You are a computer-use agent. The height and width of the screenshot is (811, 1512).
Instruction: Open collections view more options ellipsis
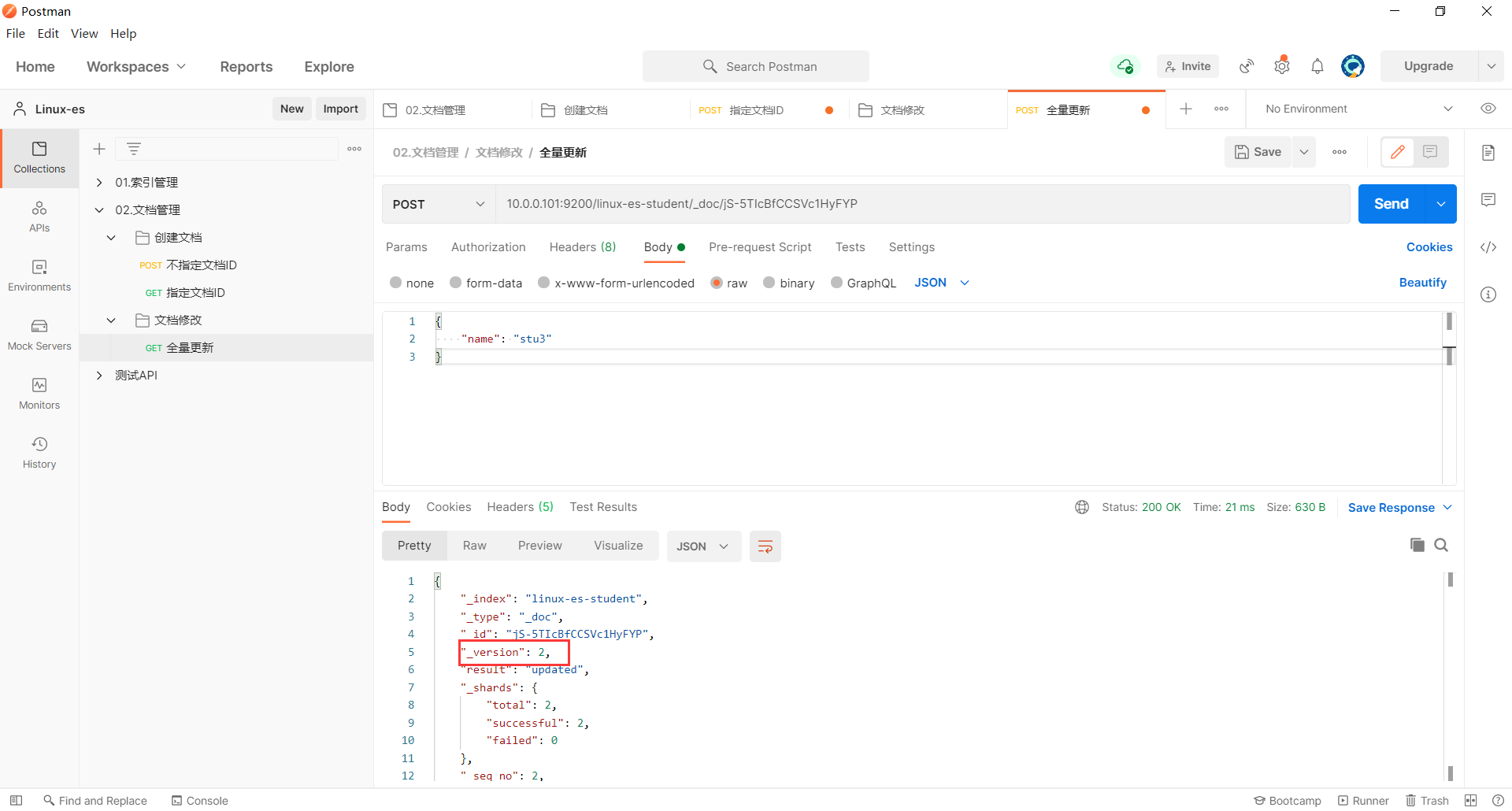click(x=354, y=149)
